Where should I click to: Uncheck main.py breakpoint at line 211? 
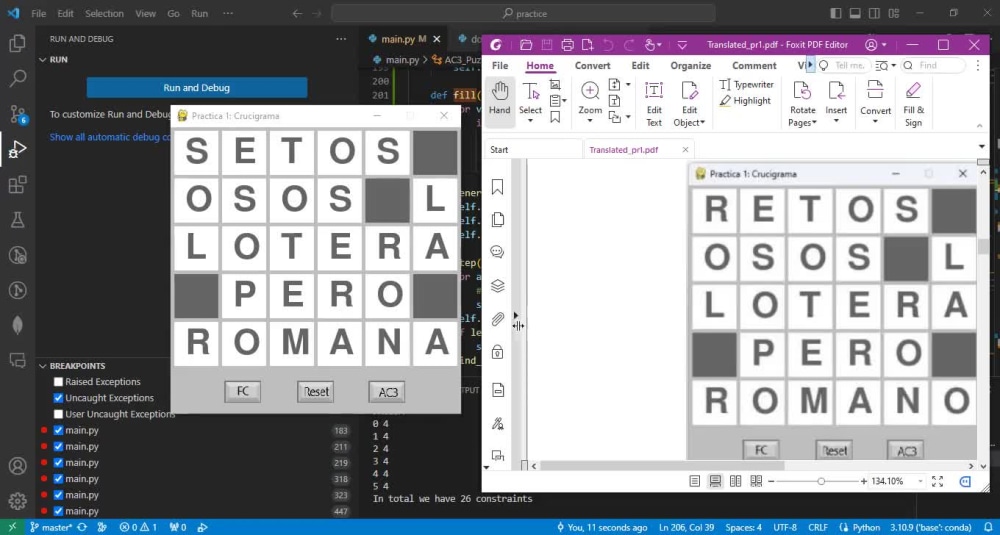point(58,446)
